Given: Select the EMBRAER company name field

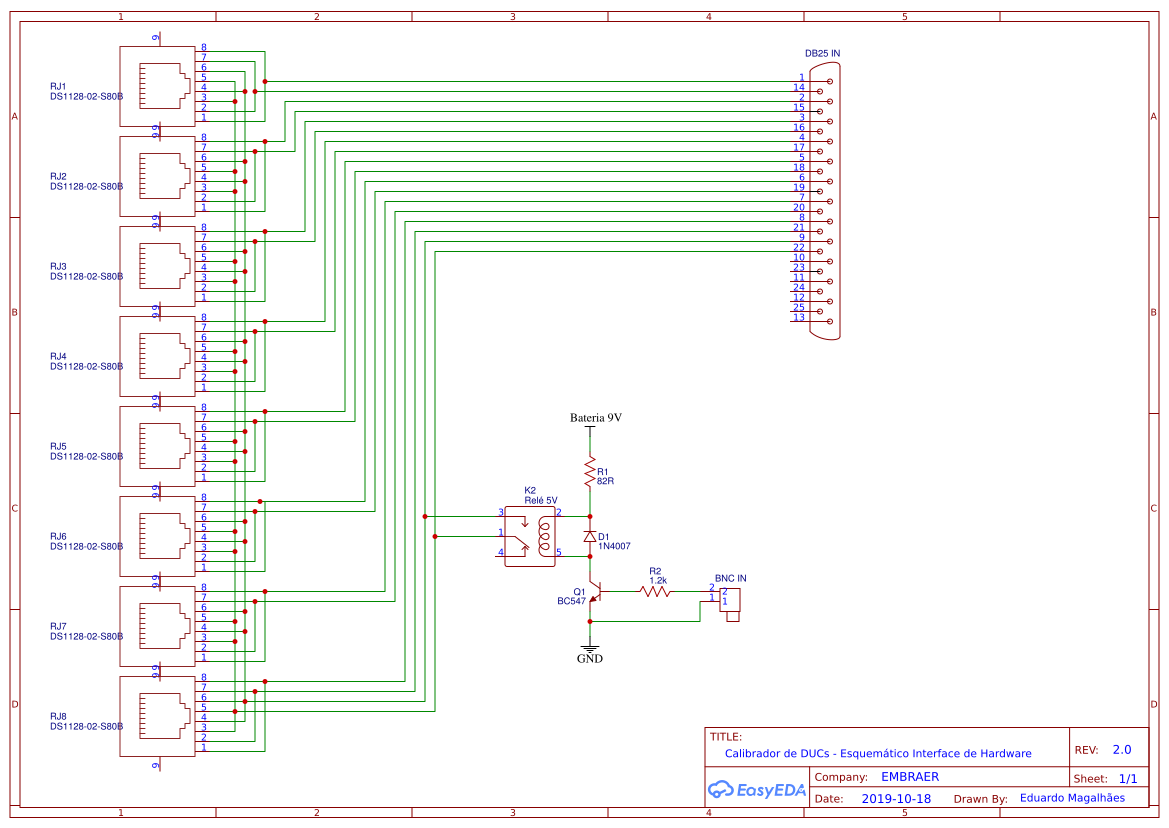Looking at the screenshot, I should pos(911,776).
